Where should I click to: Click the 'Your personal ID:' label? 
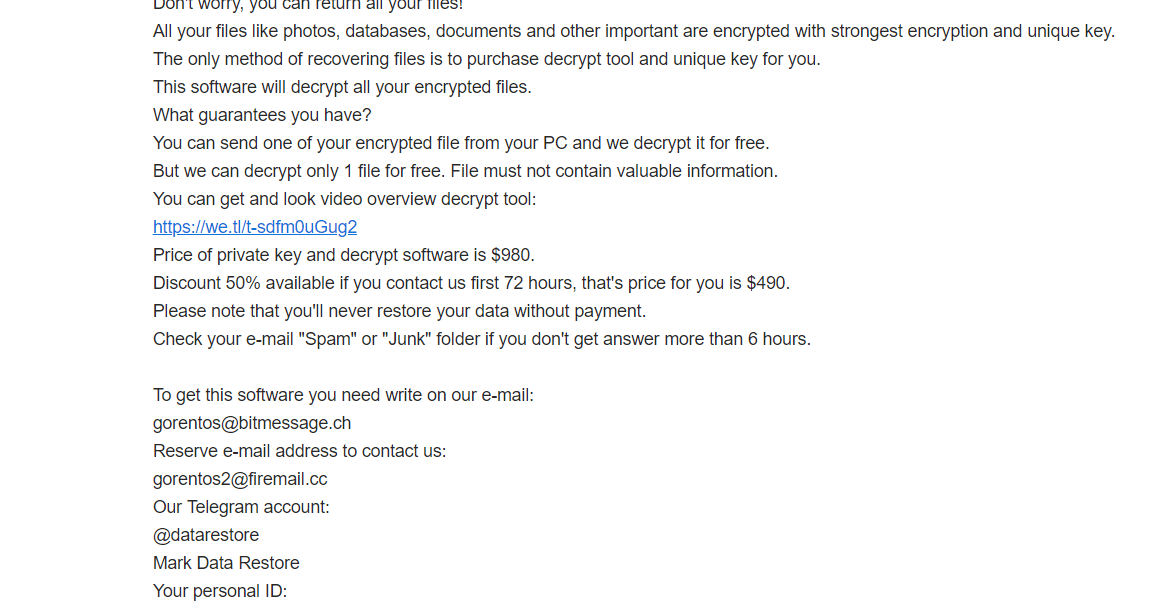point(220,591)
